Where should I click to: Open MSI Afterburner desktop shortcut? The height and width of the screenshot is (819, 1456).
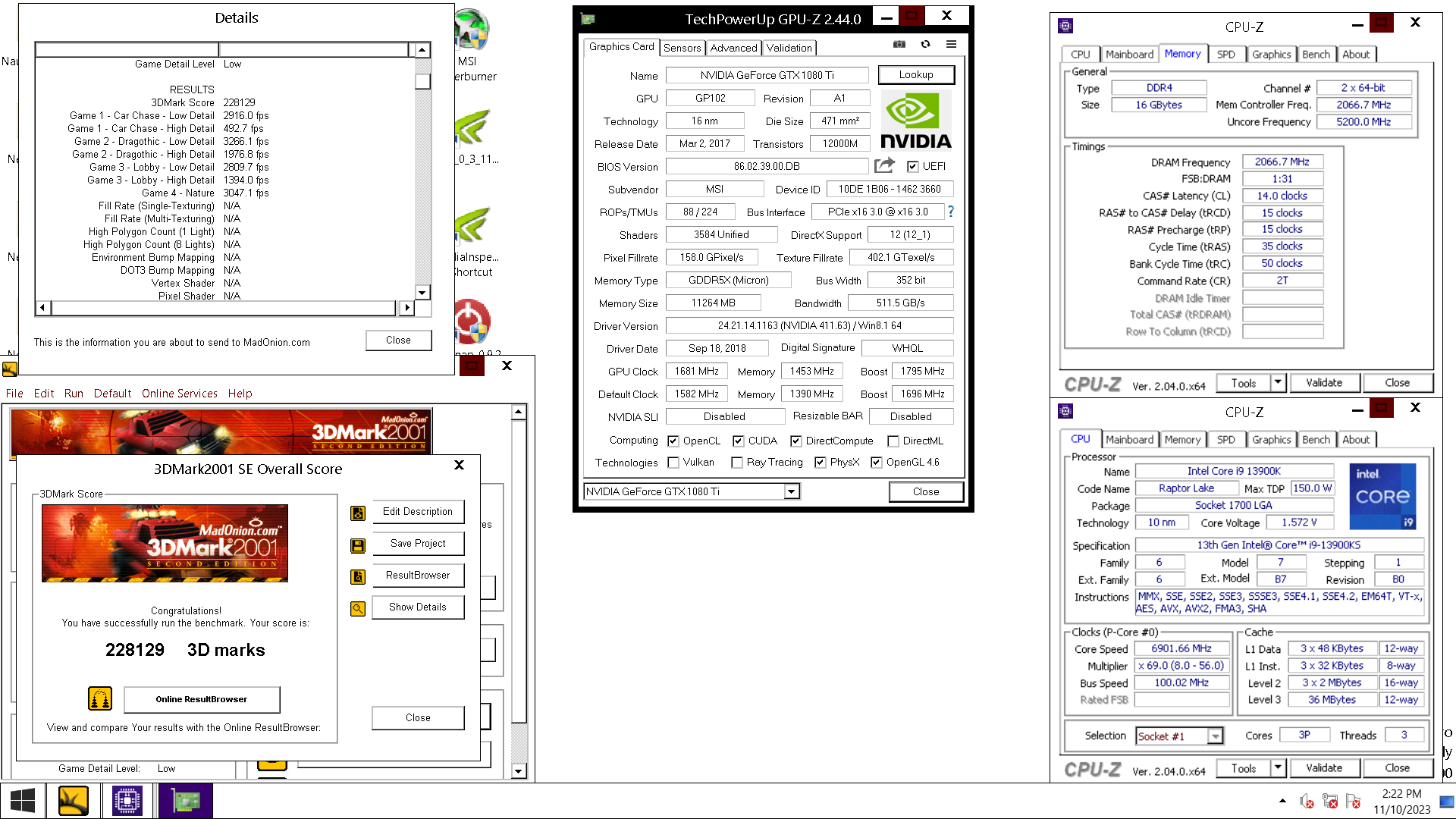[x=475, y=45]
